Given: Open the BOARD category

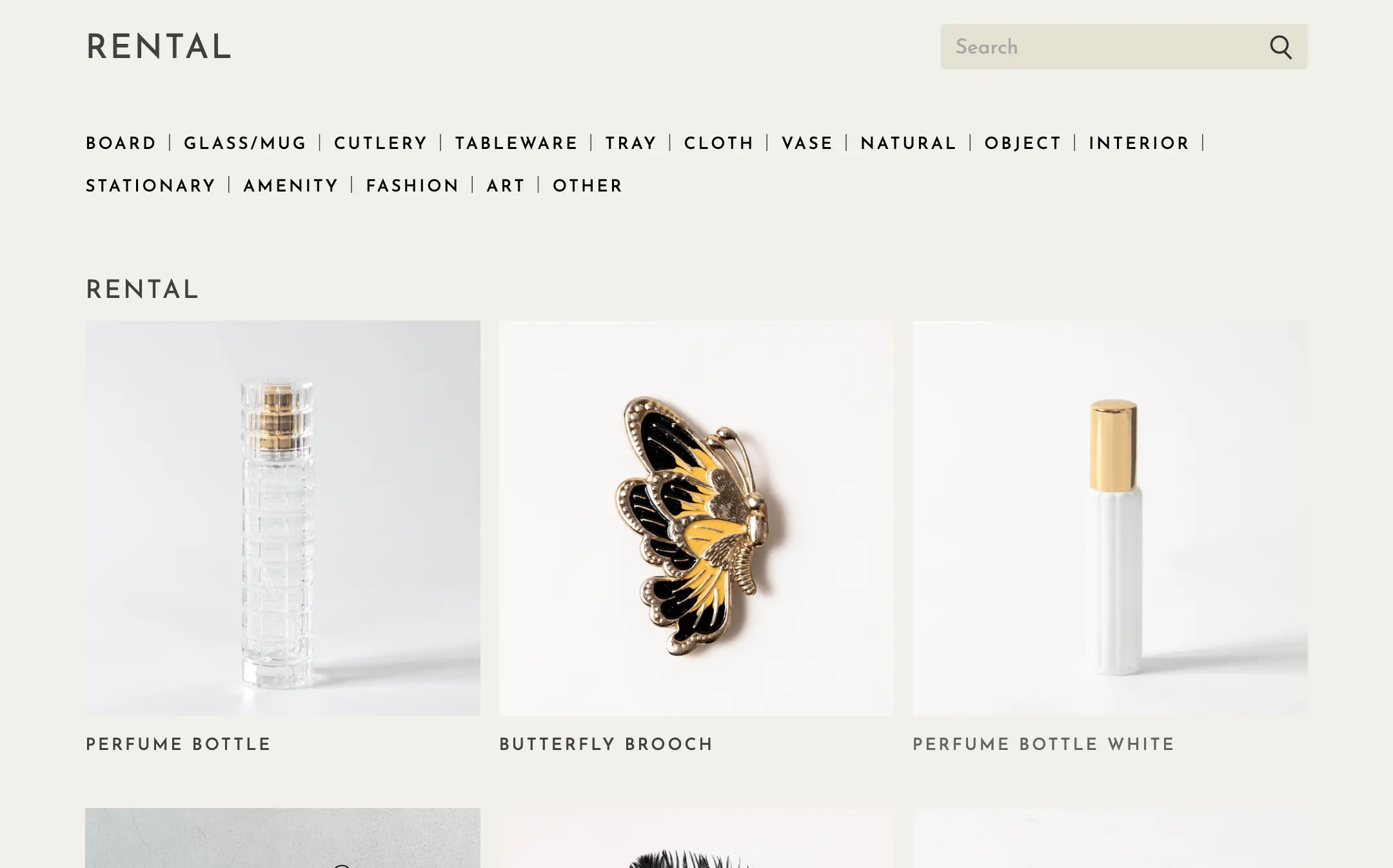Looking at the screenshot, I should pos(121,143).
